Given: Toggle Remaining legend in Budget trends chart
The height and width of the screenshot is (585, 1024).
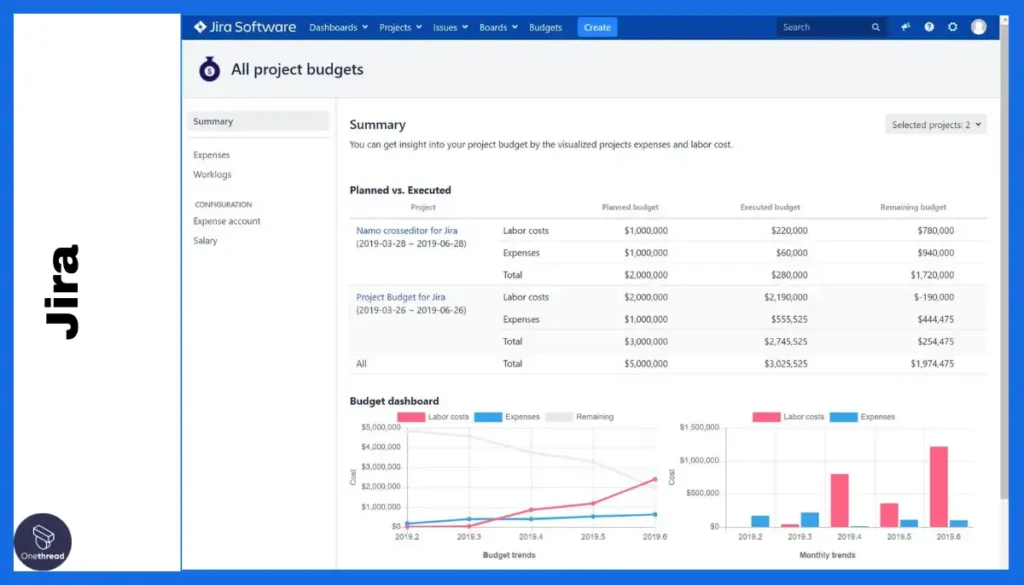Looking at the screenshot, I should tap(580, 417).
